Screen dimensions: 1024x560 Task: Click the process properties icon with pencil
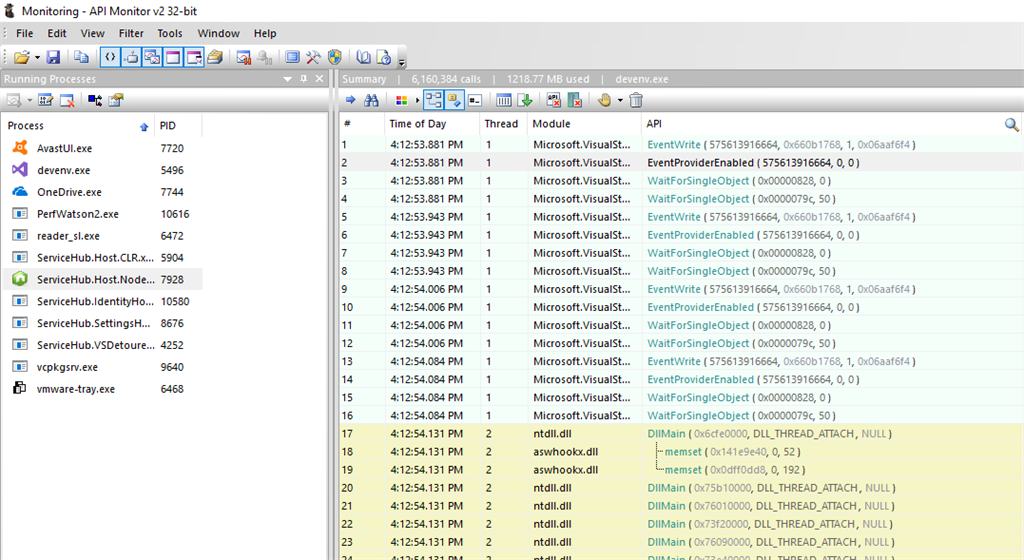[116, 101]
